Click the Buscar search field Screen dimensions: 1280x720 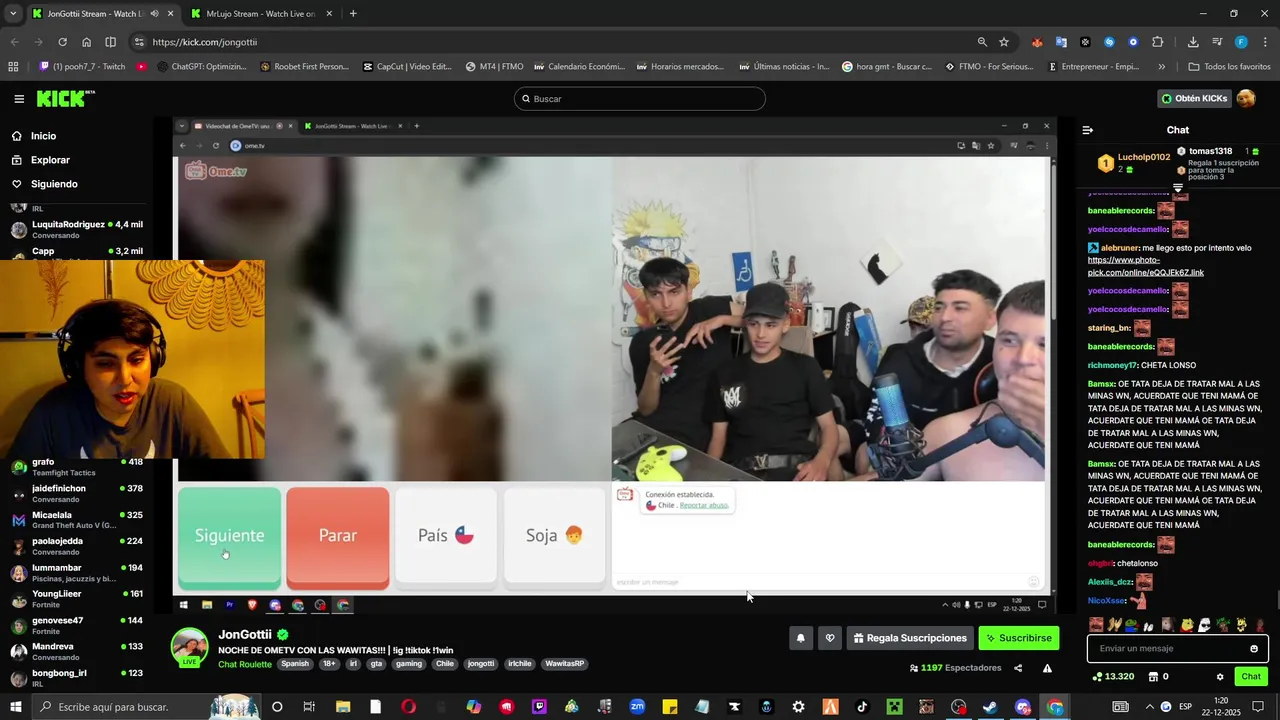[x=640, y=99]
